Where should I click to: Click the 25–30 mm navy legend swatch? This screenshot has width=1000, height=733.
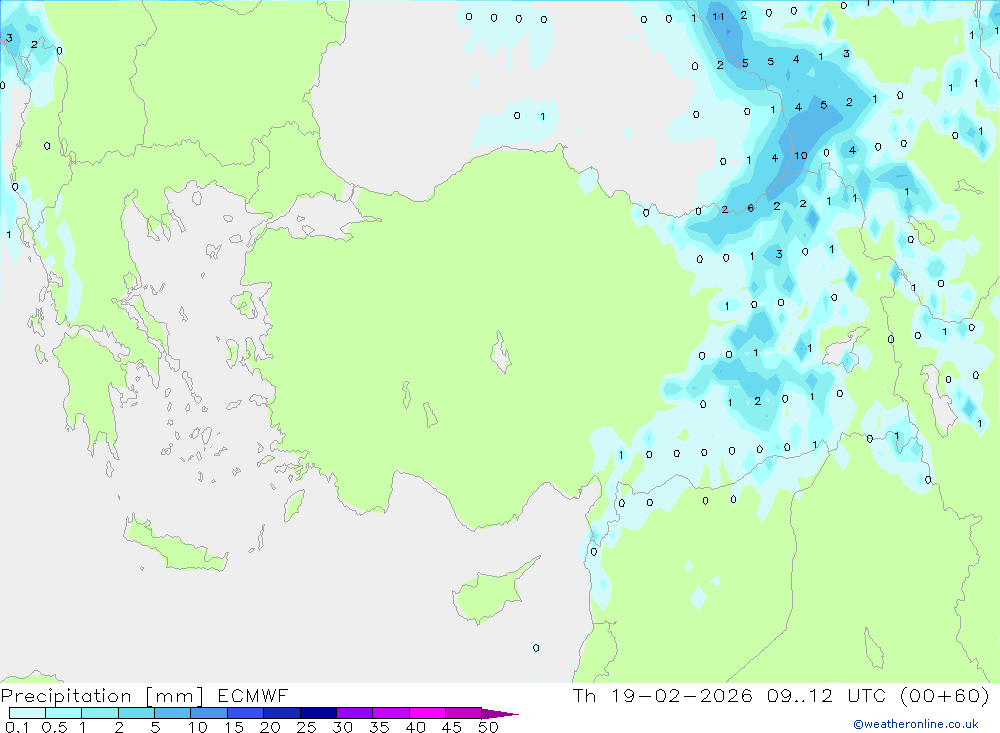click(x=318, y=713)
